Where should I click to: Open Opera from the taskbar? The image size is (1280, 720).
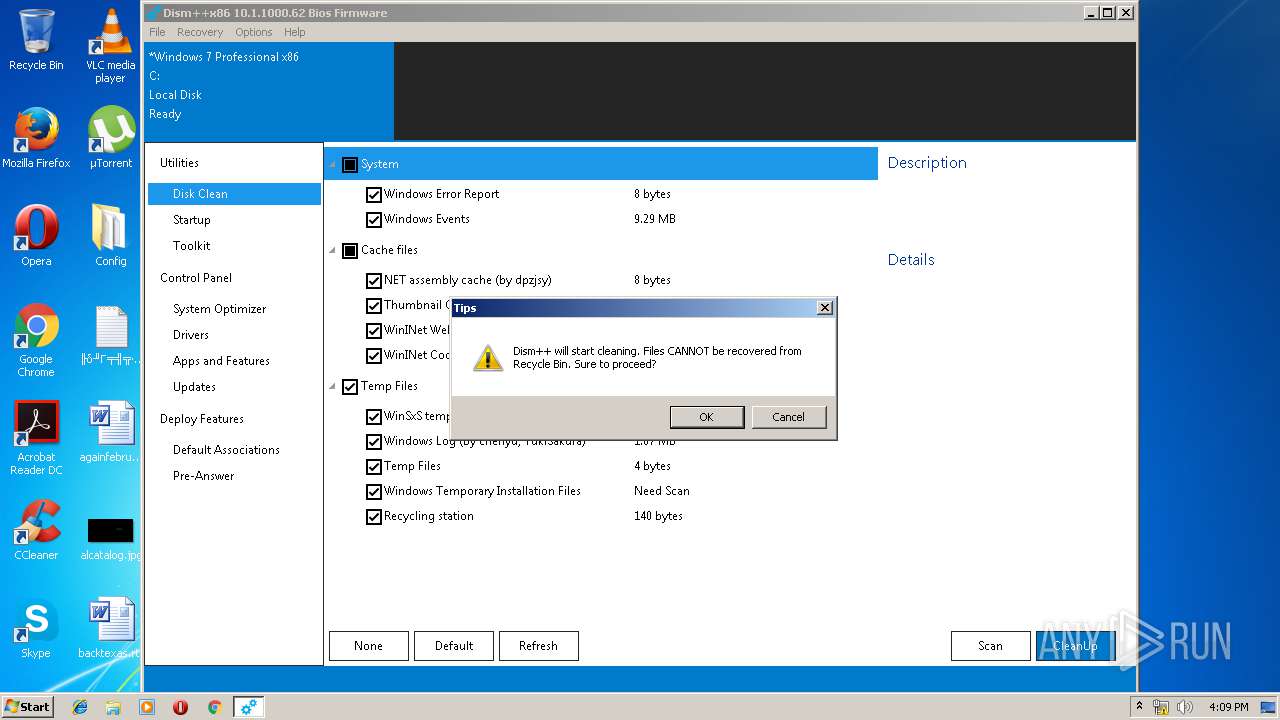180,707
